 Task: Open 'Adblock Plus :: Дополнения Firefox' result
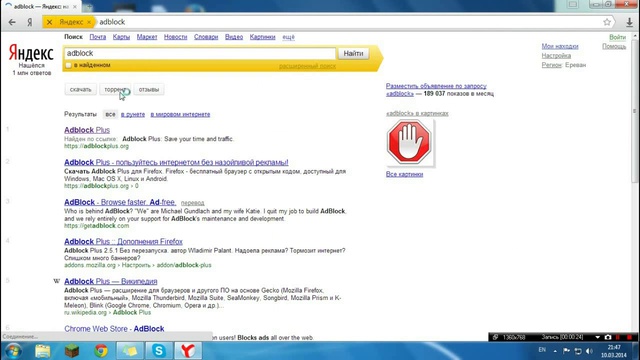click(x=123, y=242)
